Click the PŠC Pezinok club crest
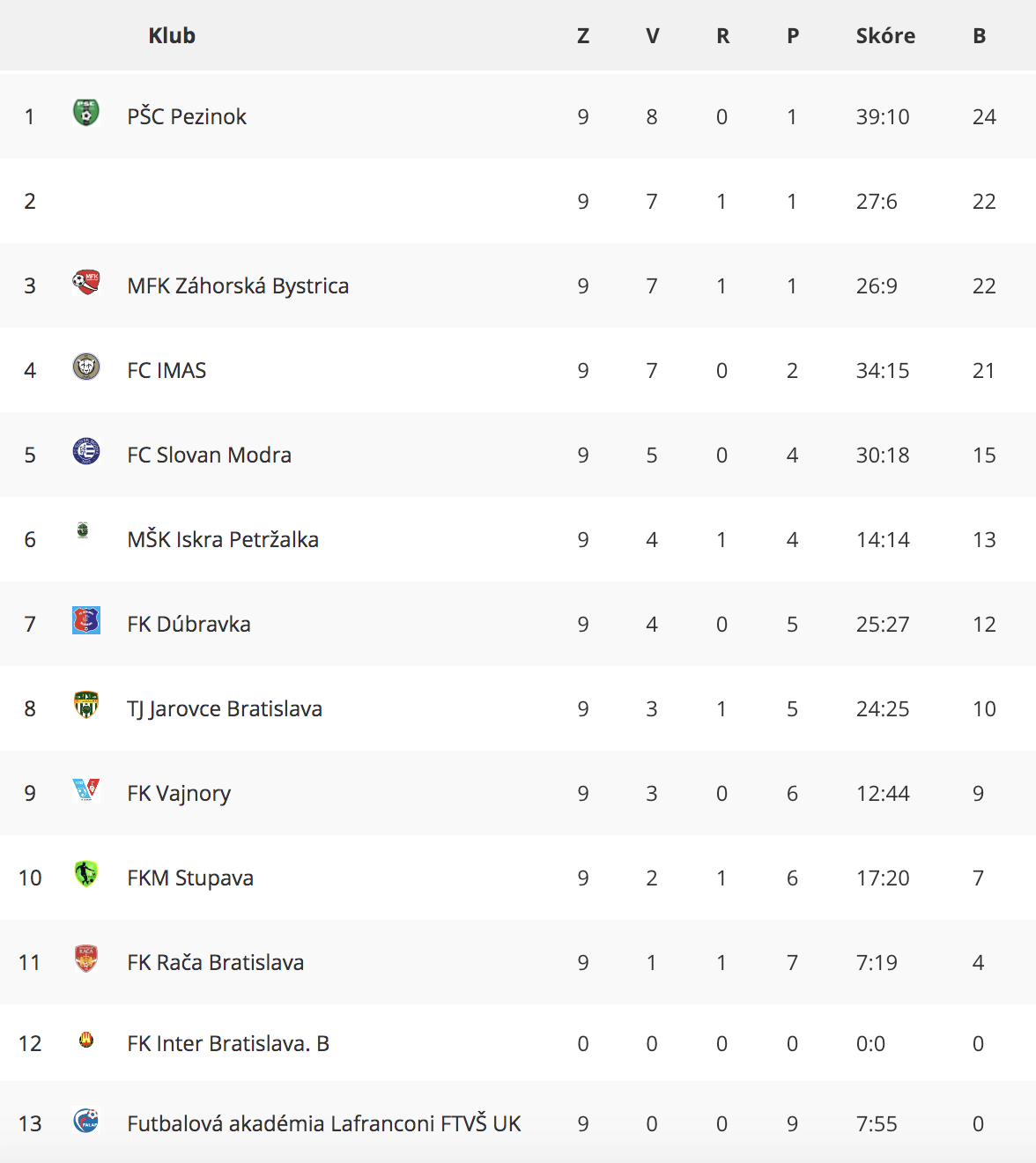Viewport: 1036px width, 1163px height. coord(86,113)
